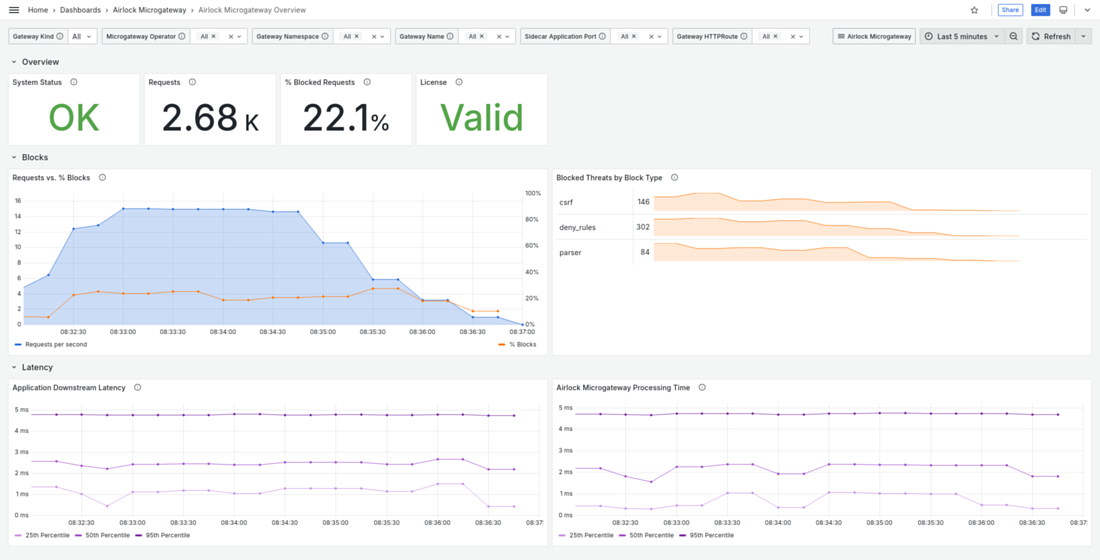Click the Edit dashboard button
This screenshot has height=560, width=1100.
(x=1040, y=10)
